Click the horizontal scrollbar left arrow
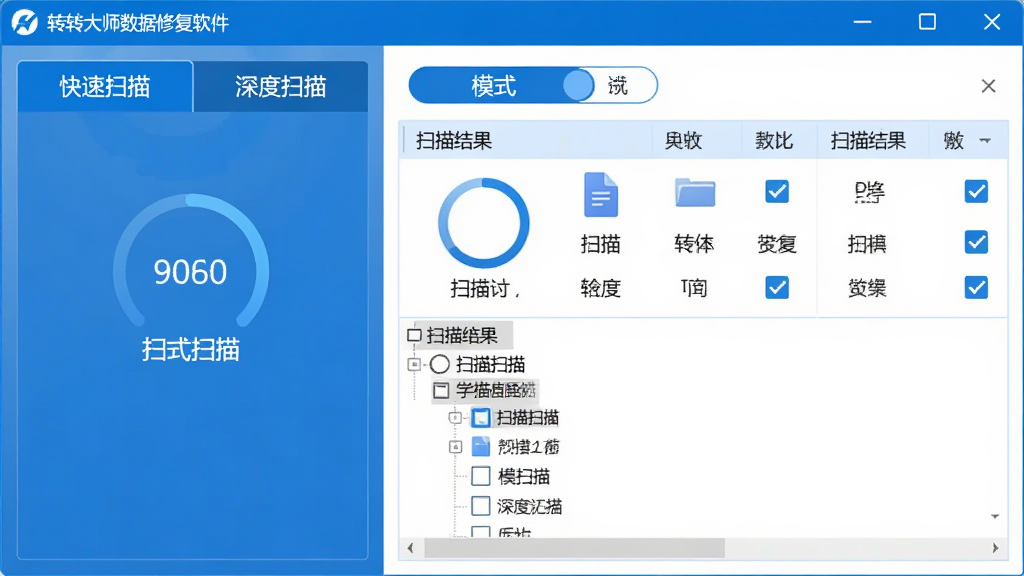Image resolution: width=1024 pixels, height=576 pixels. coord(410,548)
